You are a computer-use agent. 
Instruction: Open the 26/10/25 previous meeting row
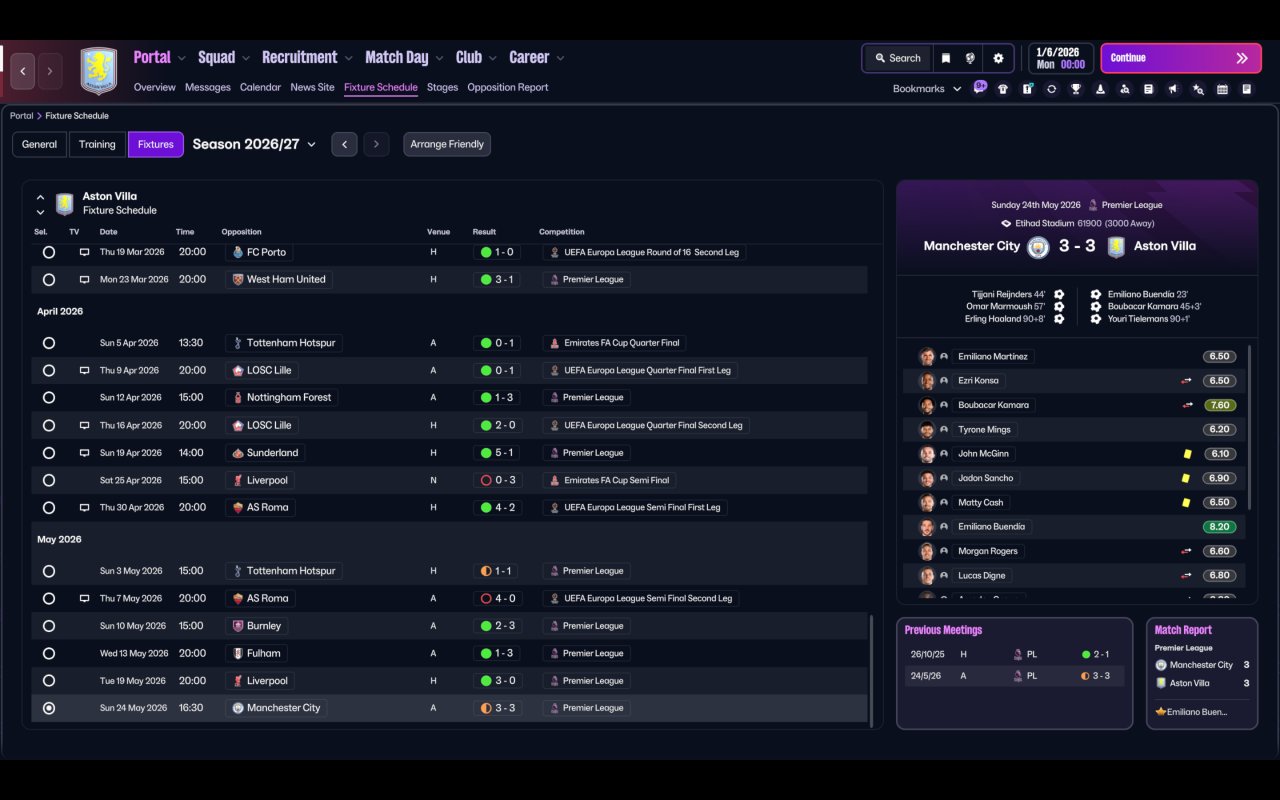(1014, 655)
